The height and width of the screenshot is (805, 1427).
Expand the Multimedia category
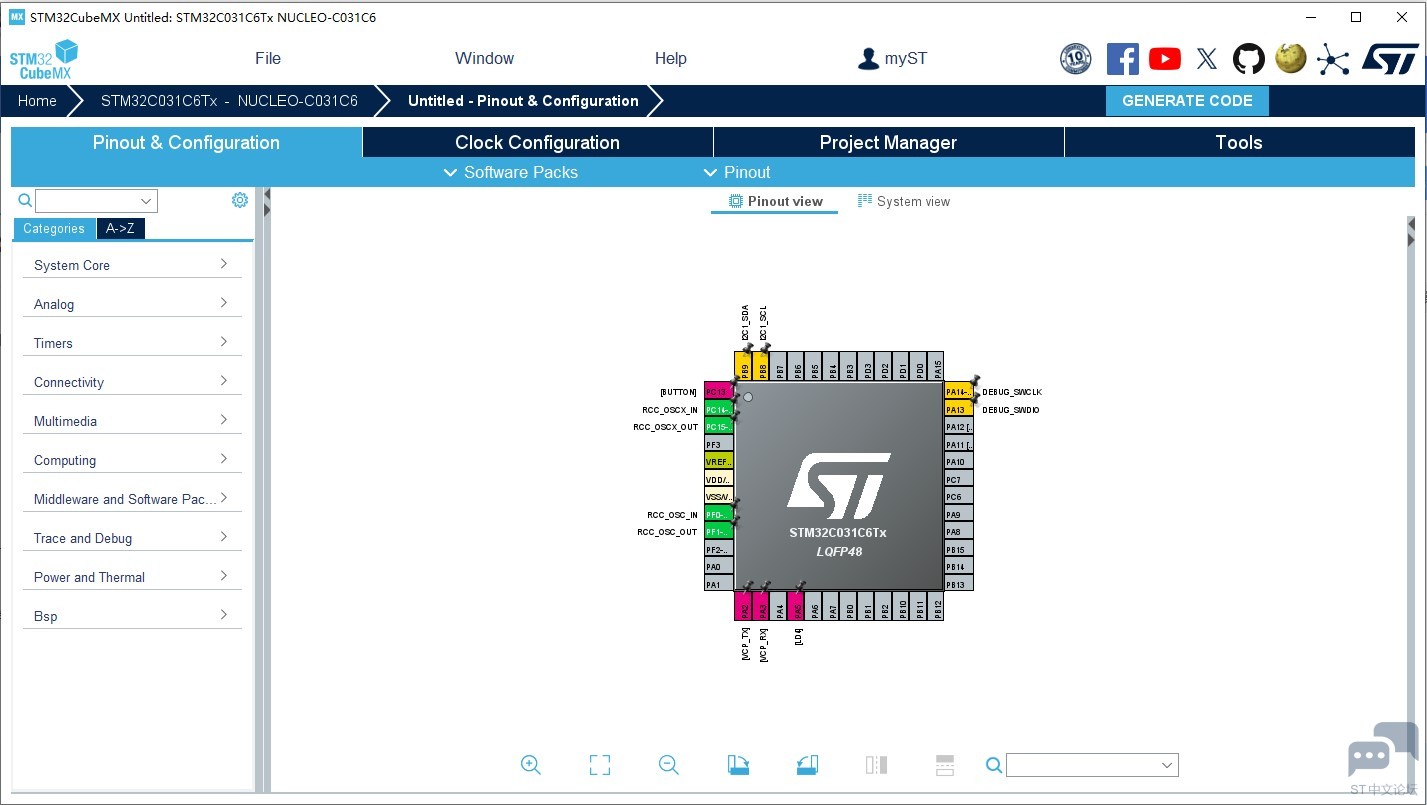tap(132, 421)
